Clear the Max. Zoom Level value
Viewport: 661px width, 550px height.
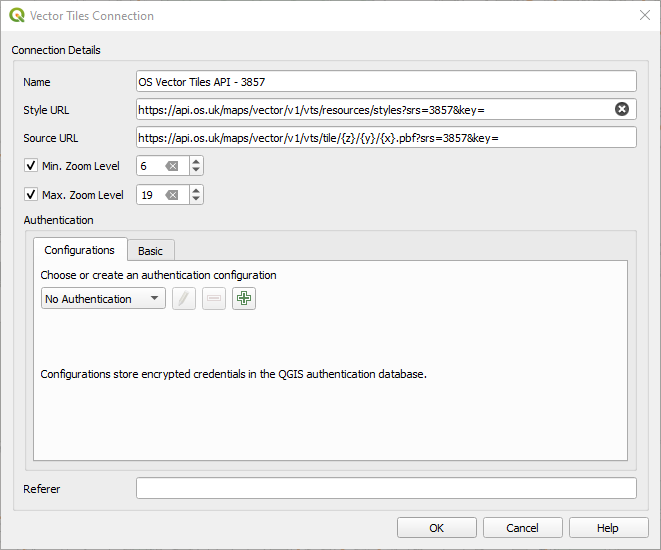coord(172,195)
